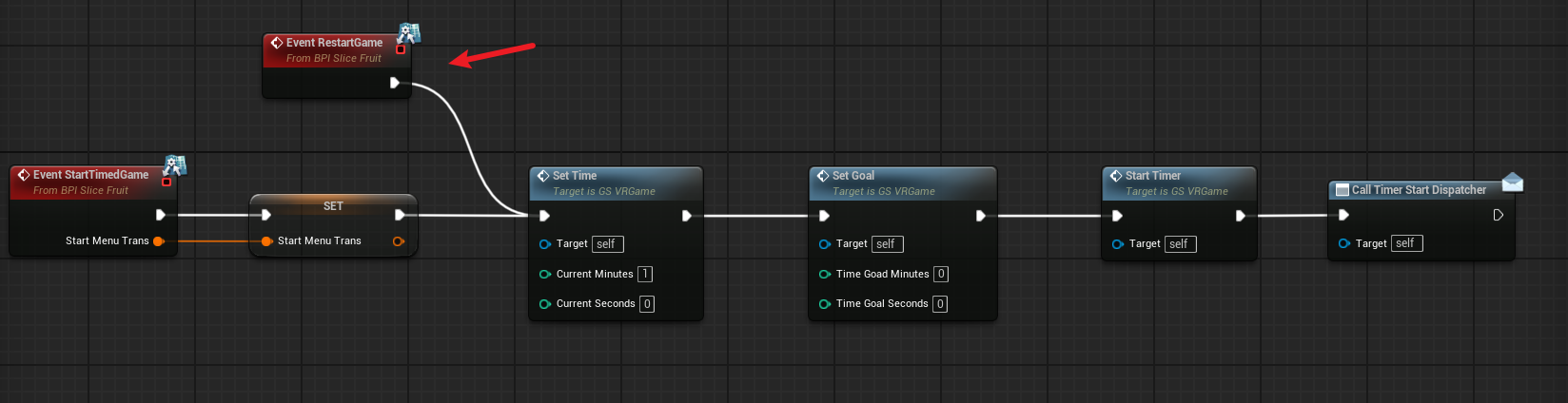
Task: Click the execution output pin of Event RestartGame
Action: [x=395, y=83]
